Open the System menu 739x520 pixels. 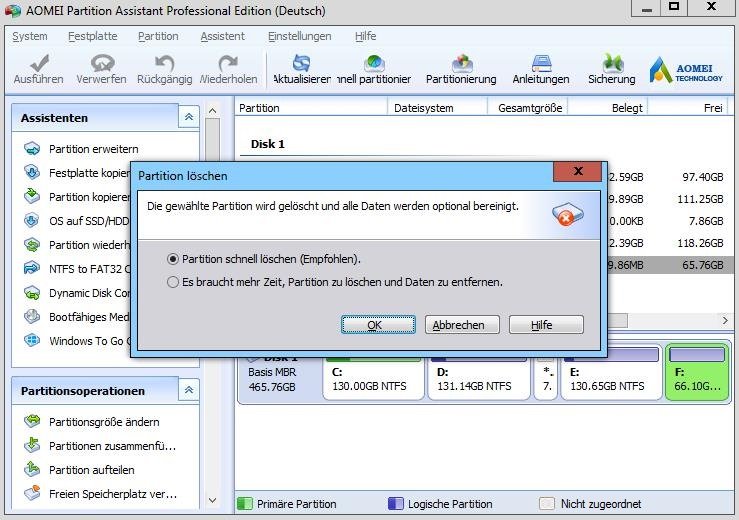point(30,36)
